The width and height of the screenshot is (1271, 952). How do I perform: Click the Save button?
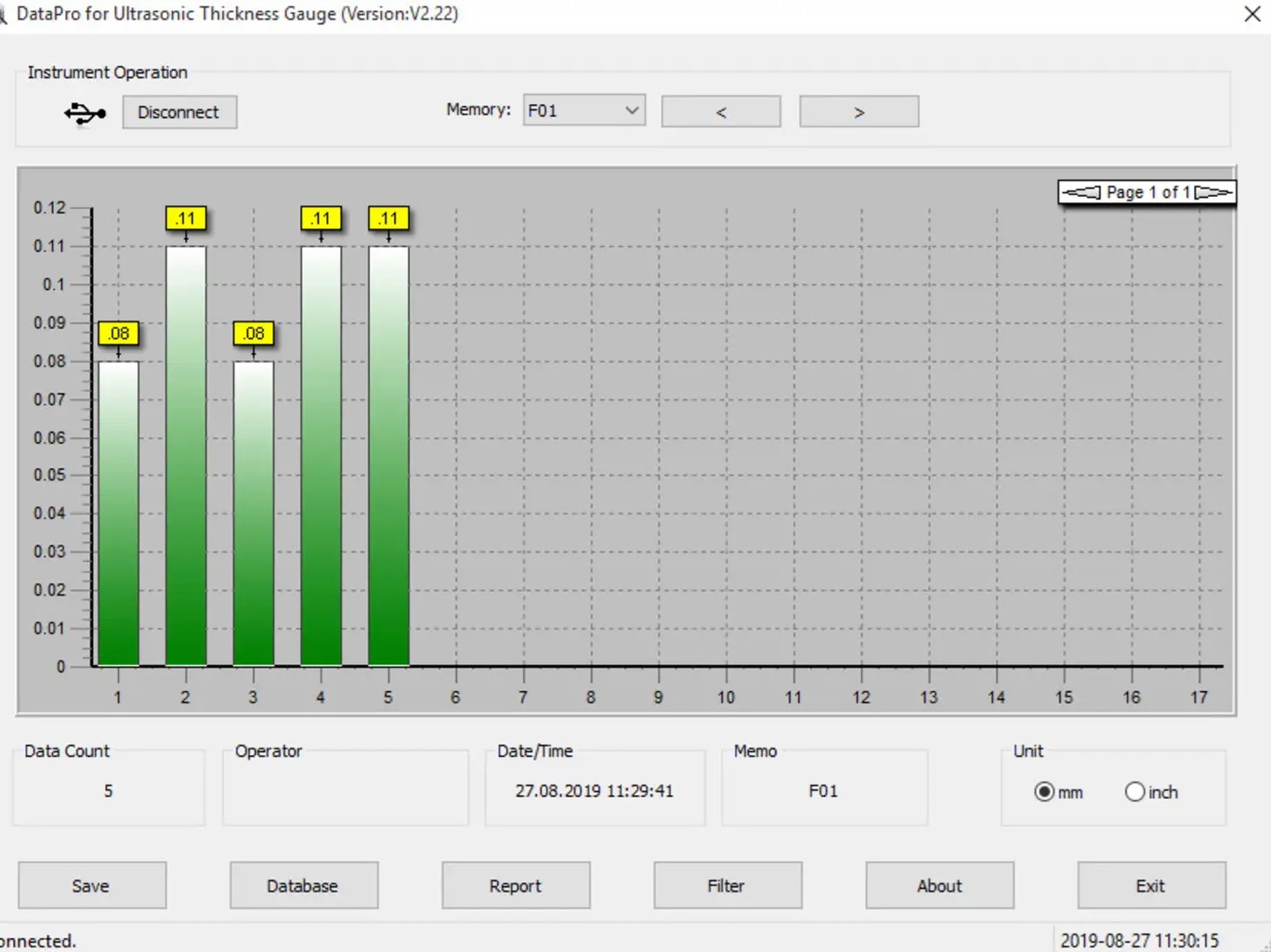(92, 885)
